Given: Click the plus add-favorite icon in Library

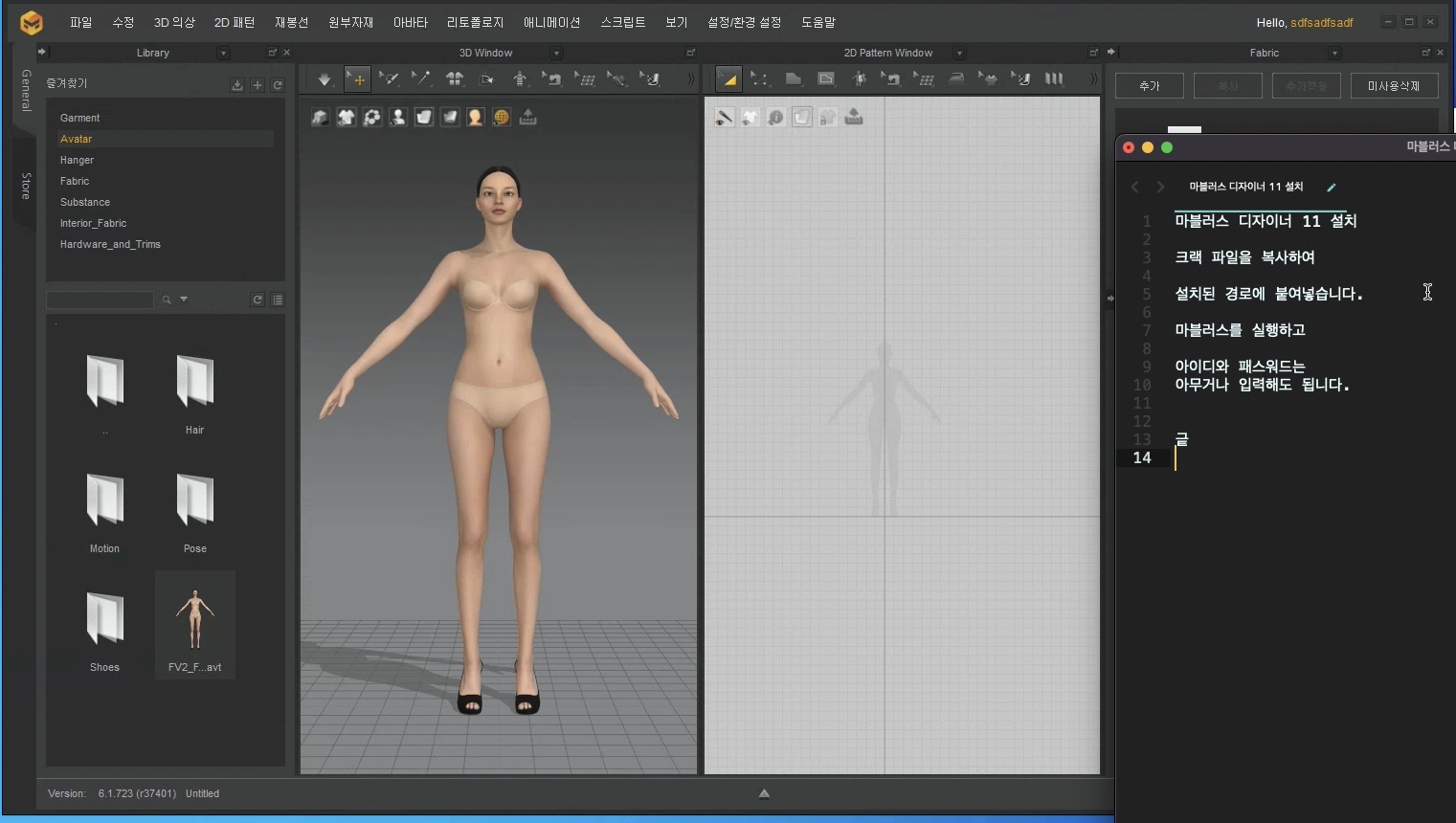Looking at the screenshot, I should [x=258, y=85].
